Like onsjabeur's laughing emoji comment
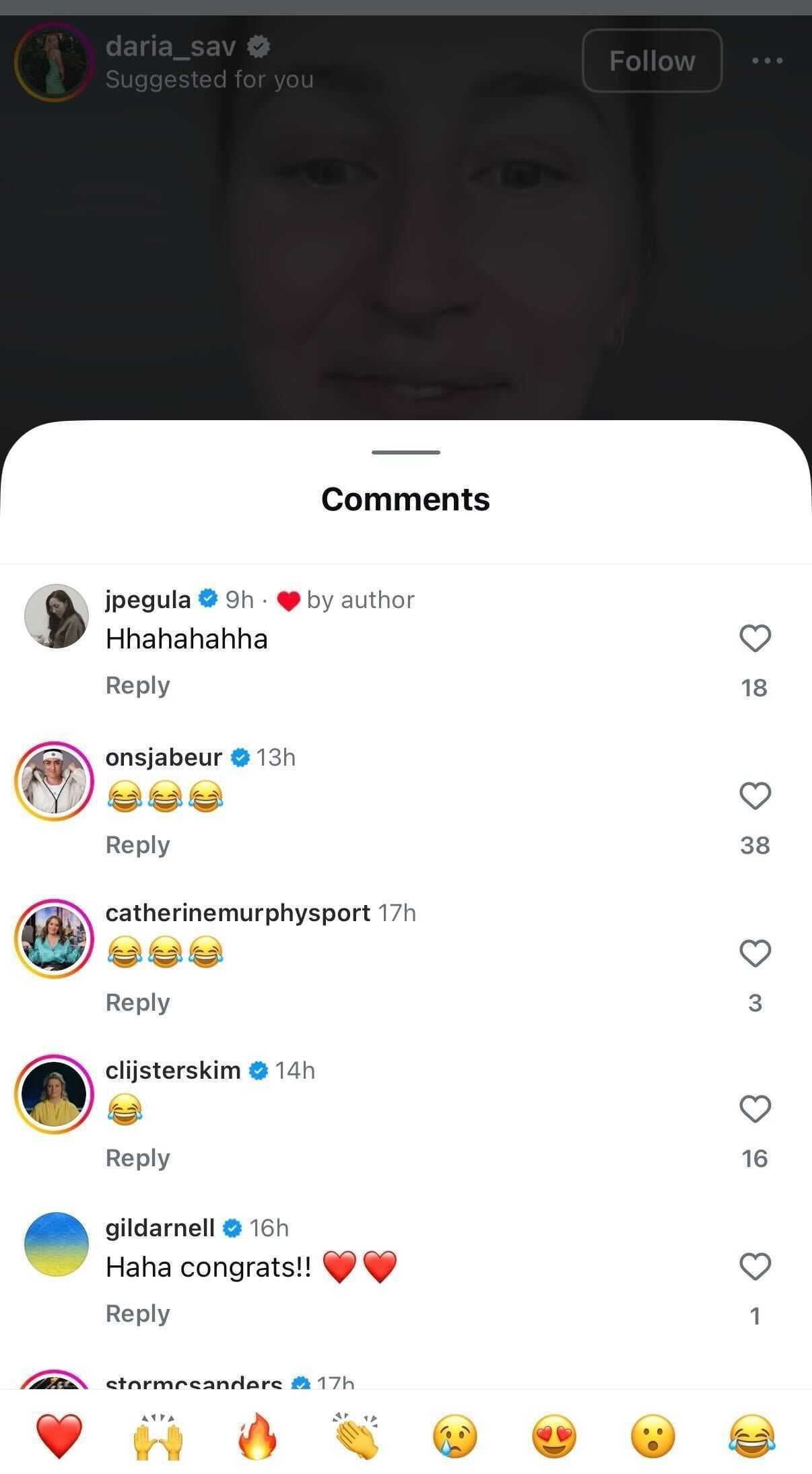Image resolution: width=812 pixels, height=1474 pixels. pyautogui.click(x=755, y=797)
